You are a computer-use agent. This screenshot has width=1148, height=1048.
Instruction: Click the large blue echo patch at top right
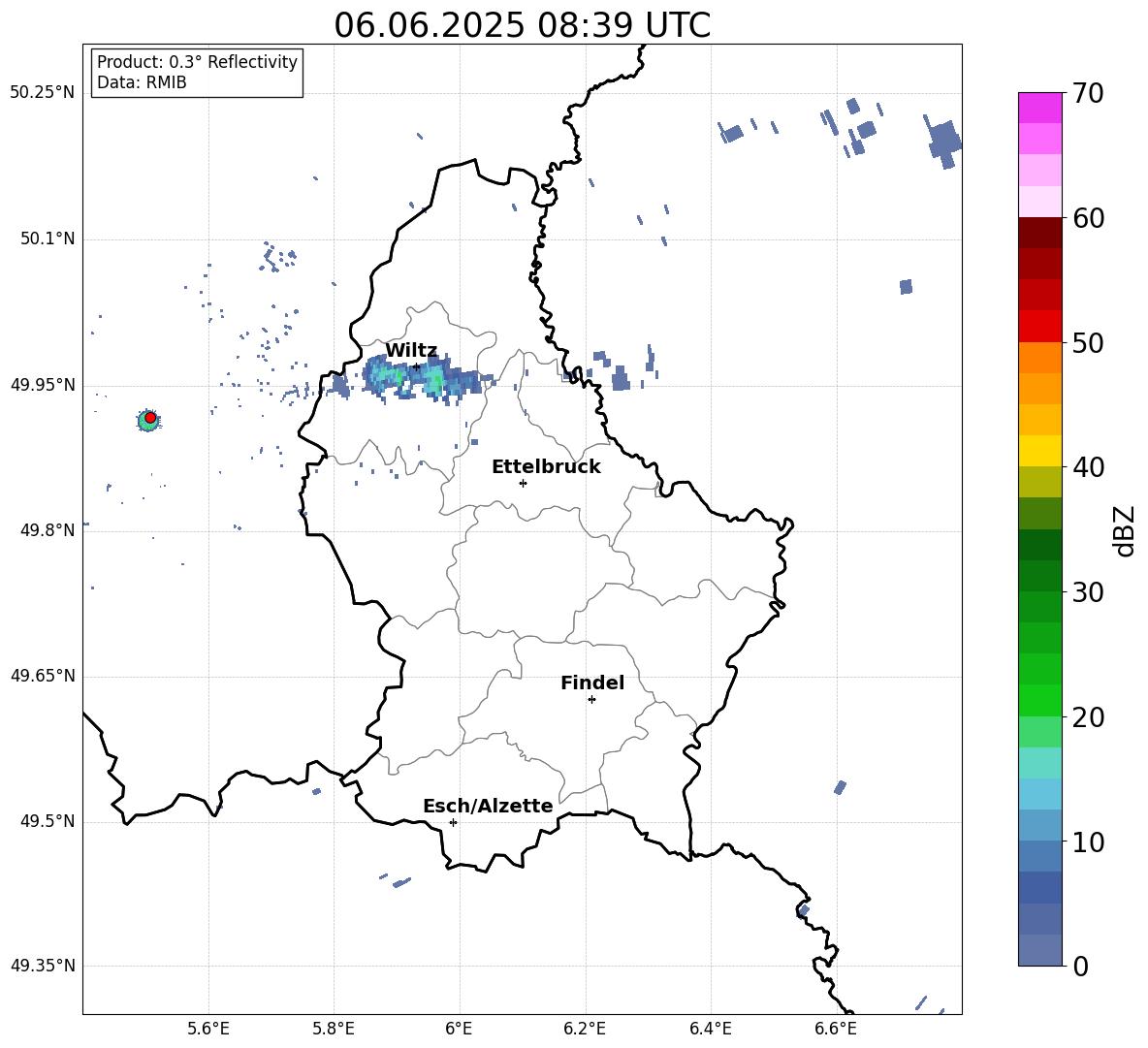point(944,142)
